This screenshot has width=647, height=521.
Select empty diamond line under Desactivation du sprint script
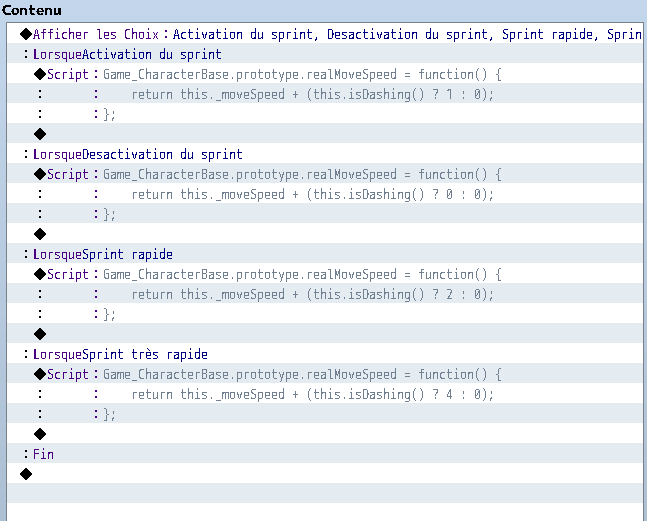click(325, 234)
